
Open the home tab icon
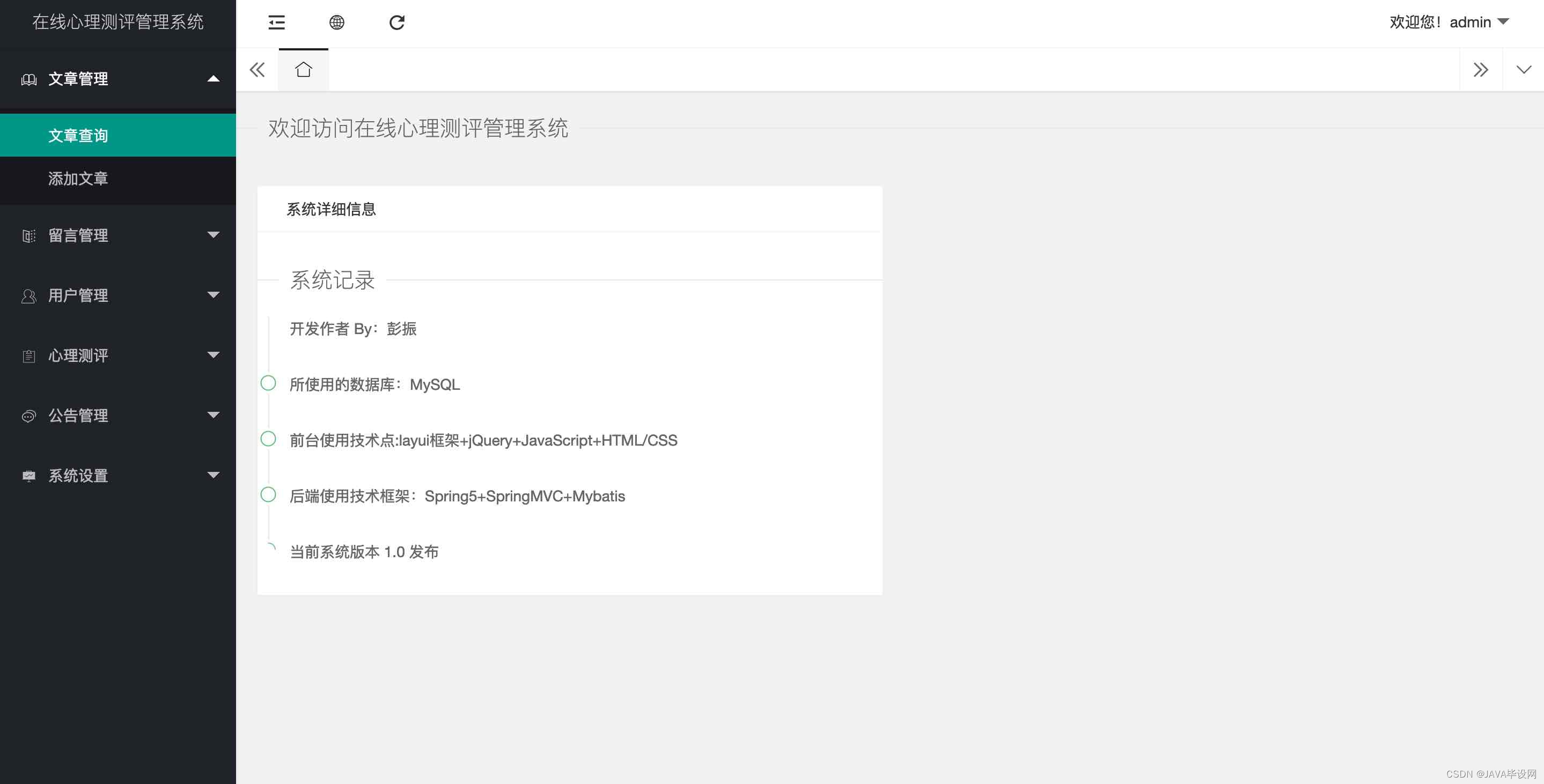pos(303,70)
